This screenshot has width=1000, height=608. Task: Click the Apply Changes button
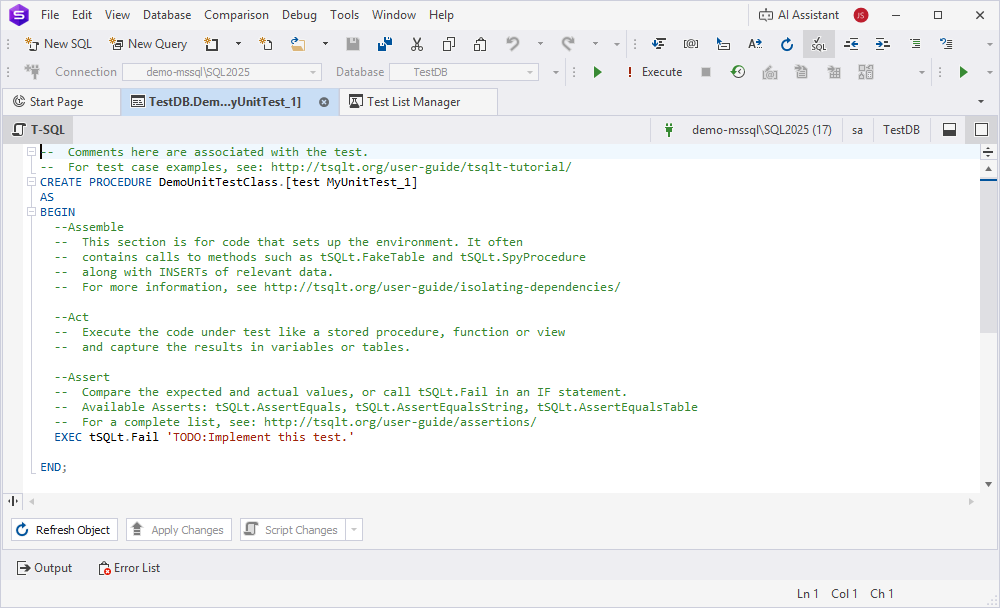click(x=179, y=530)
